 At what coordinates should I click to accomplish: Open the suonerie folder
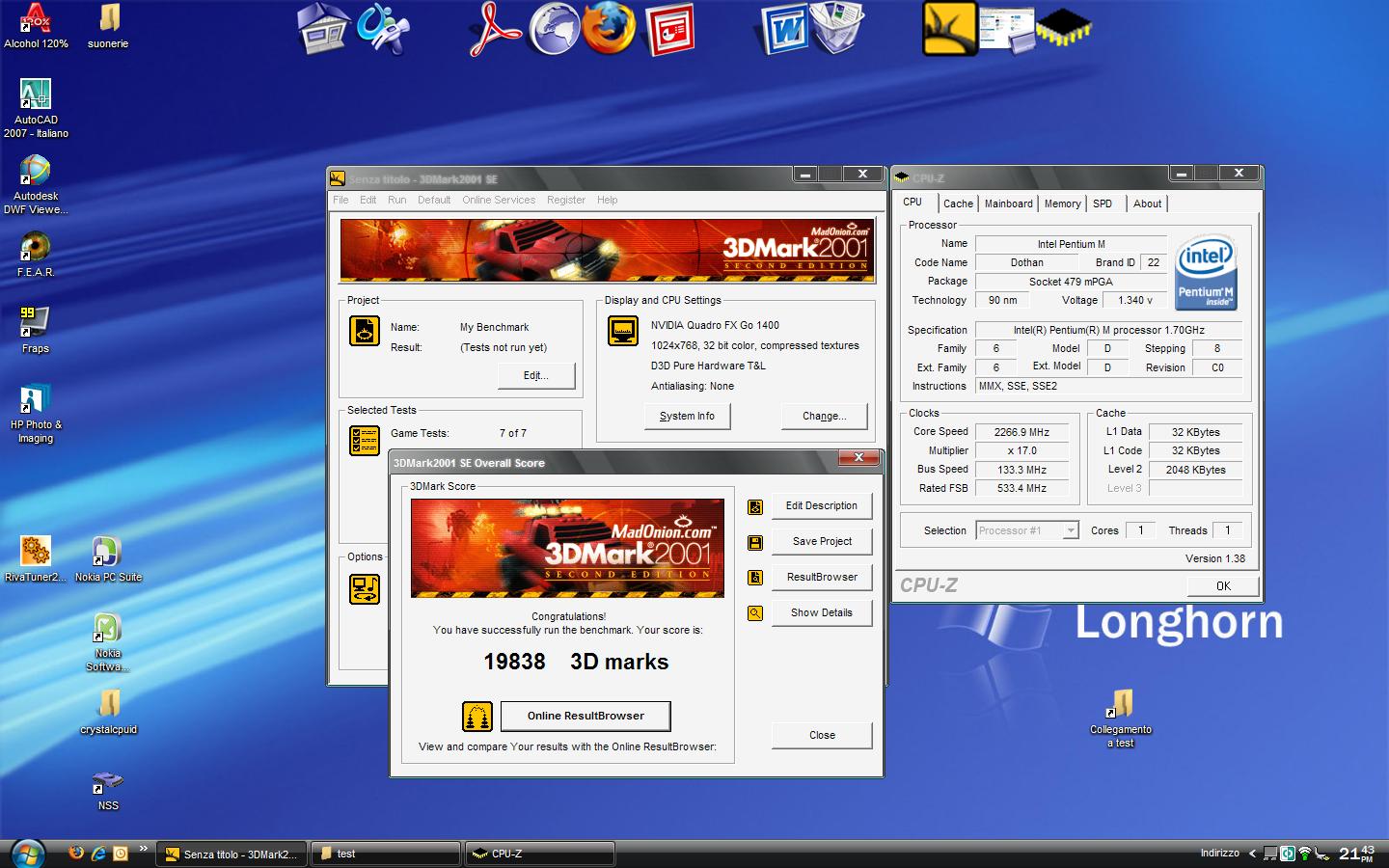tap(108, 26)
